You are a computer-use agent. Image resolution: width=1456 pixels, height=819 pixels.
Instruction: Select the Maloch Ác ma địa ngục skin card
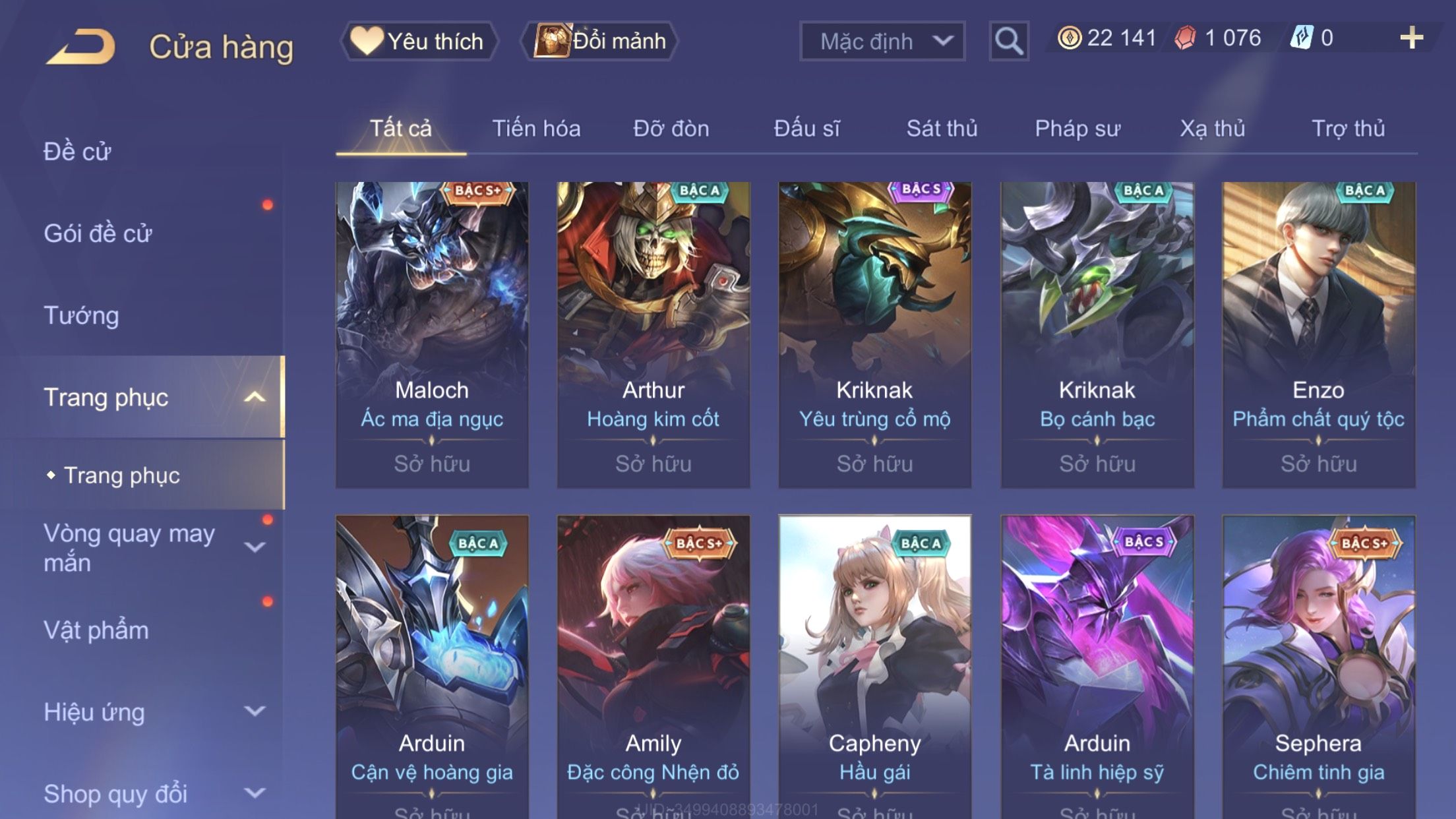(432, 335)
